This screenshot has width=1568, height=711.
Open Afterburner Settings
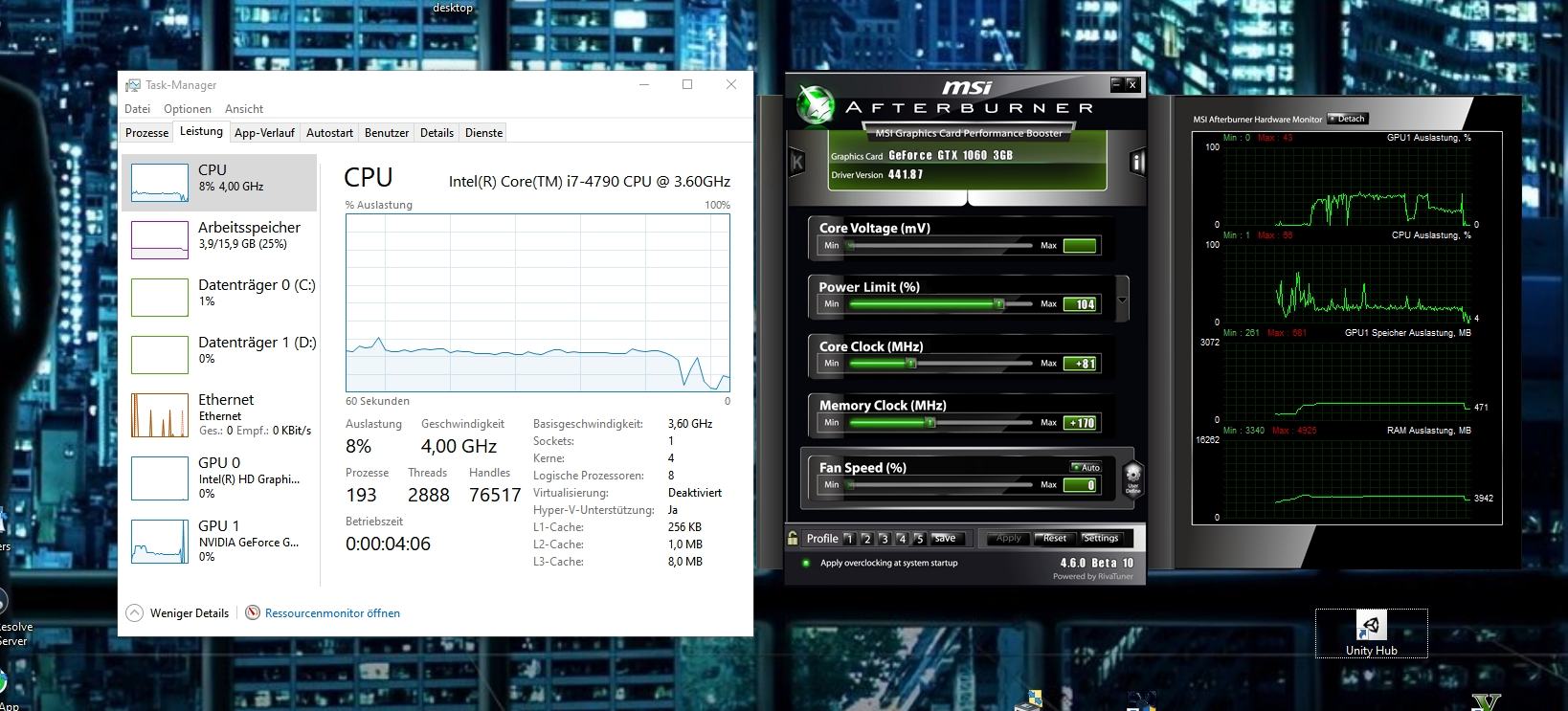pyautogui.click(x=1100, y=538)
